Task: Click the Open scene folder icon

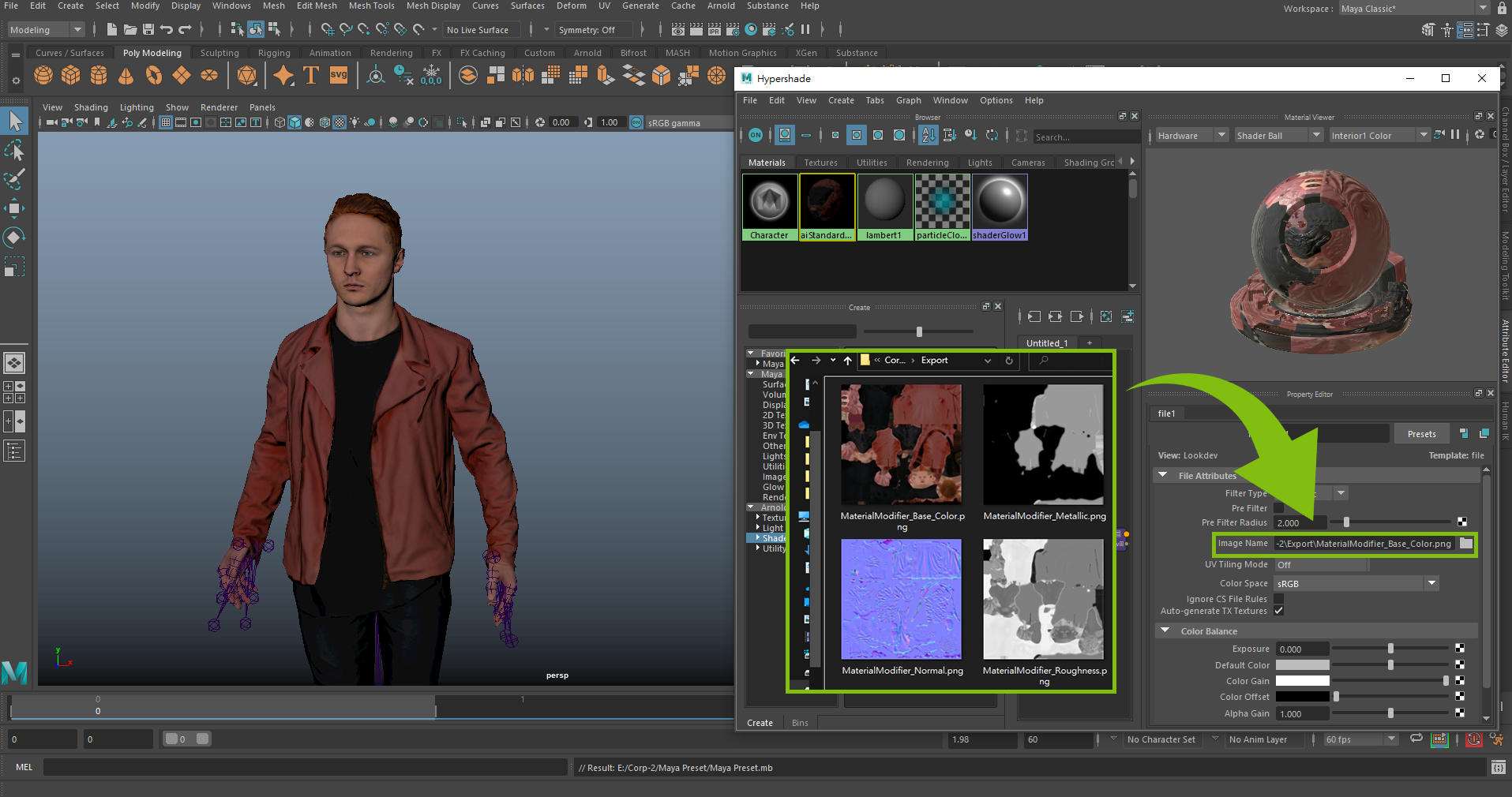Action: click(130, 29)
